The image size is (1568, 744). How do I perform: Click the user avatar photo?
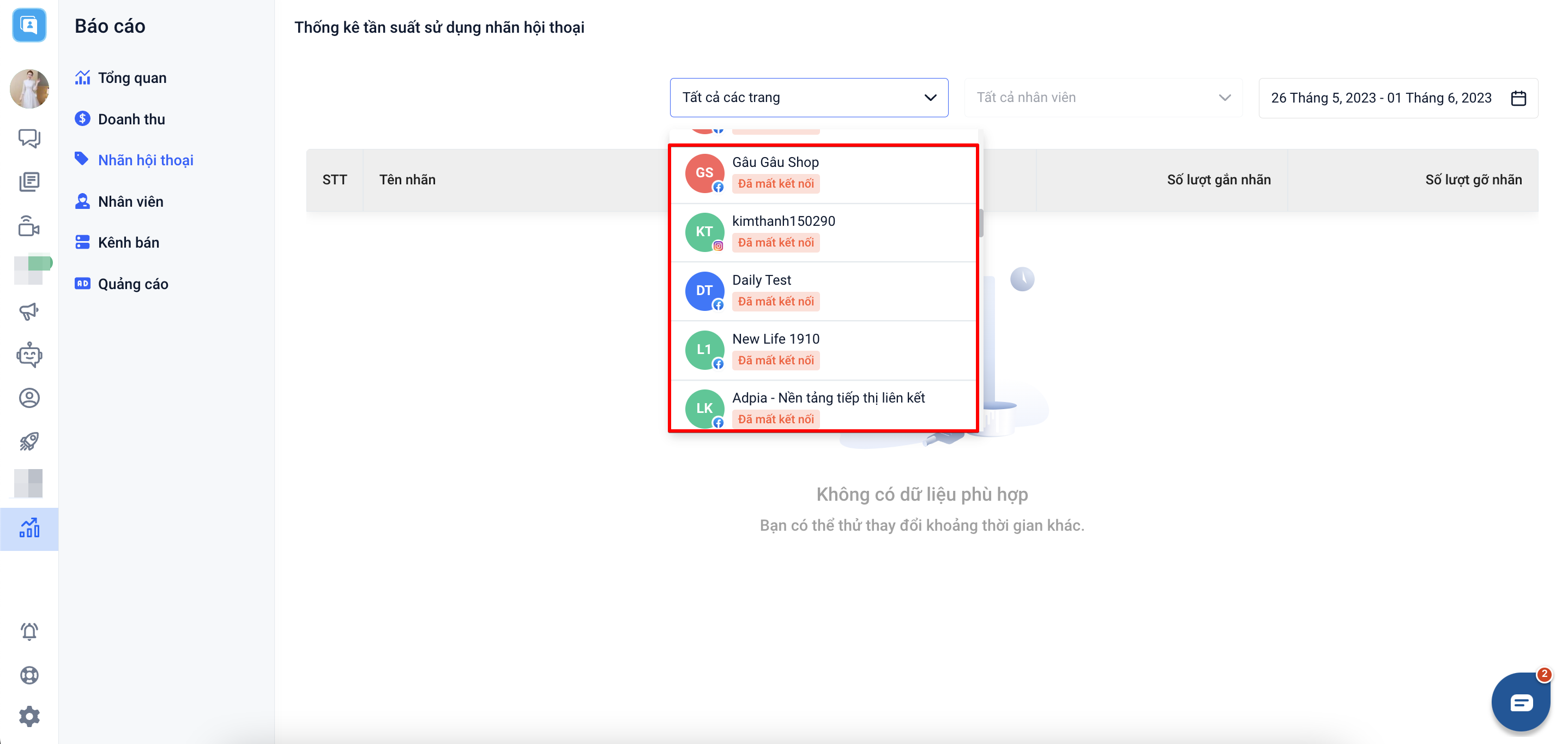[x=29, y=89]
